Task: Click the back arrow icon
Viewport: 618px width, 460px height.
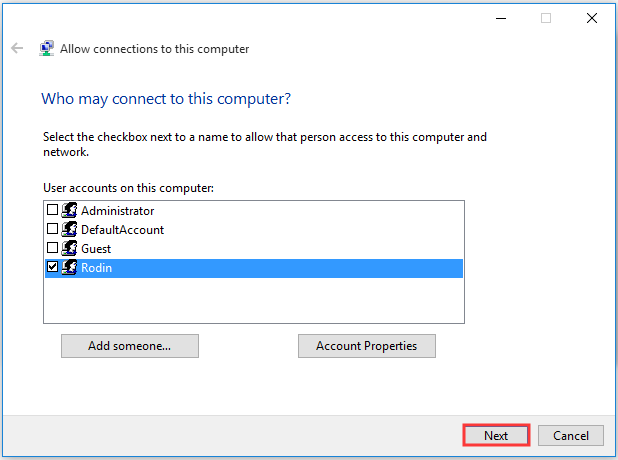Action: [17, 48]
